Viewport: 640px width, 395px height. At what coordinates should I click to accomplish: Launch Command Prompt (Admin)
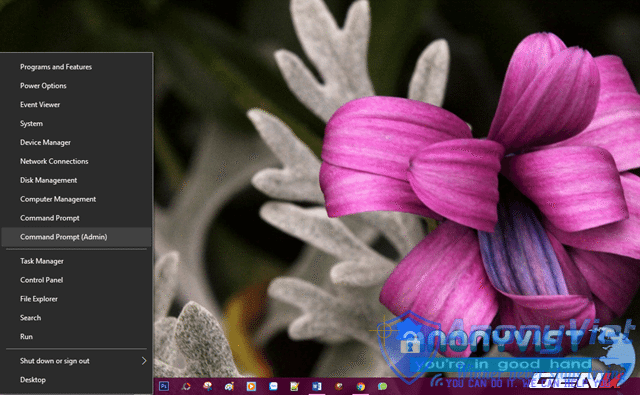point(76,237)
